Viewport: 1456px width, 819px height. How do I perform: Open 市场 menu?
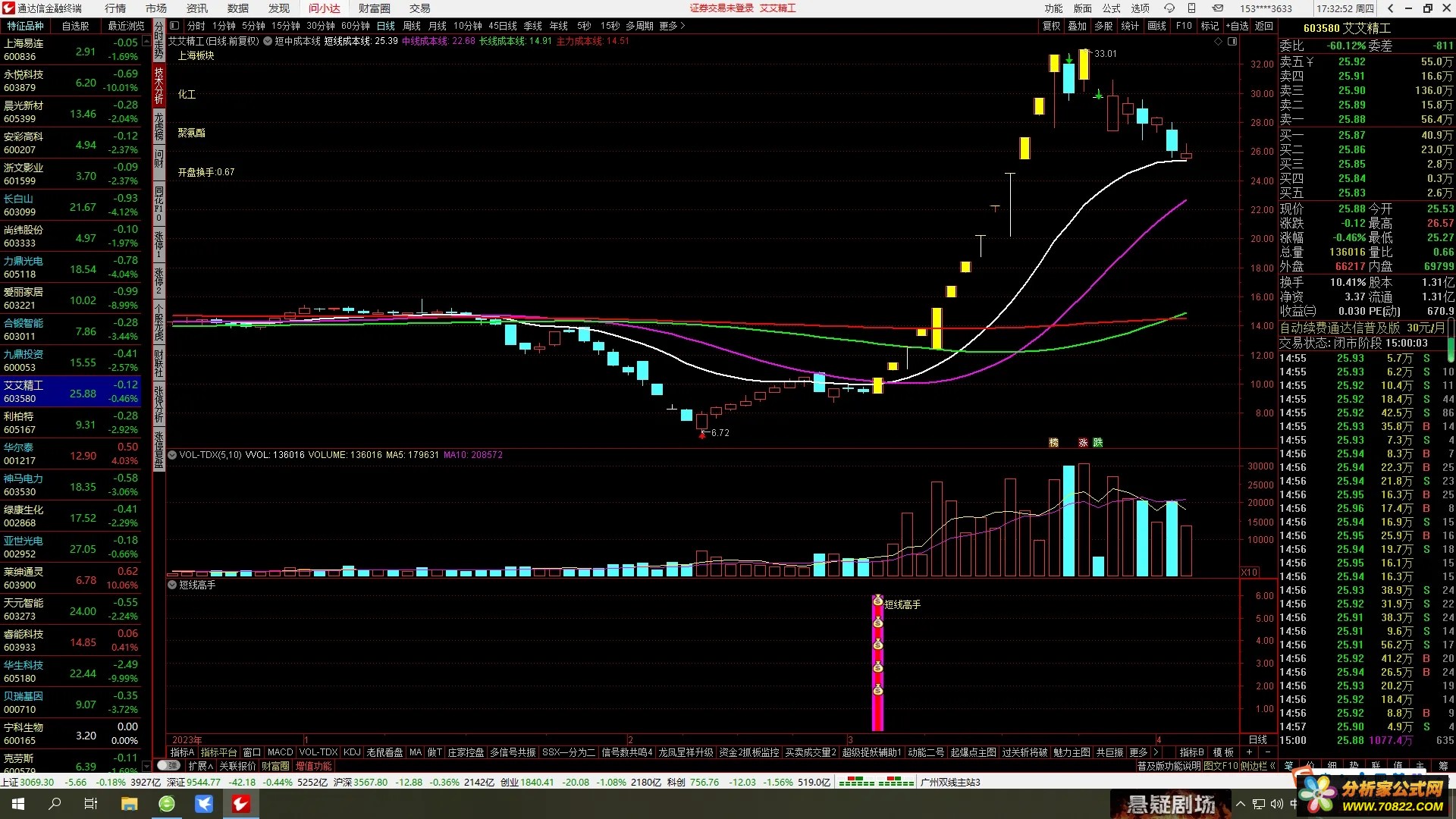pos(156,8)
